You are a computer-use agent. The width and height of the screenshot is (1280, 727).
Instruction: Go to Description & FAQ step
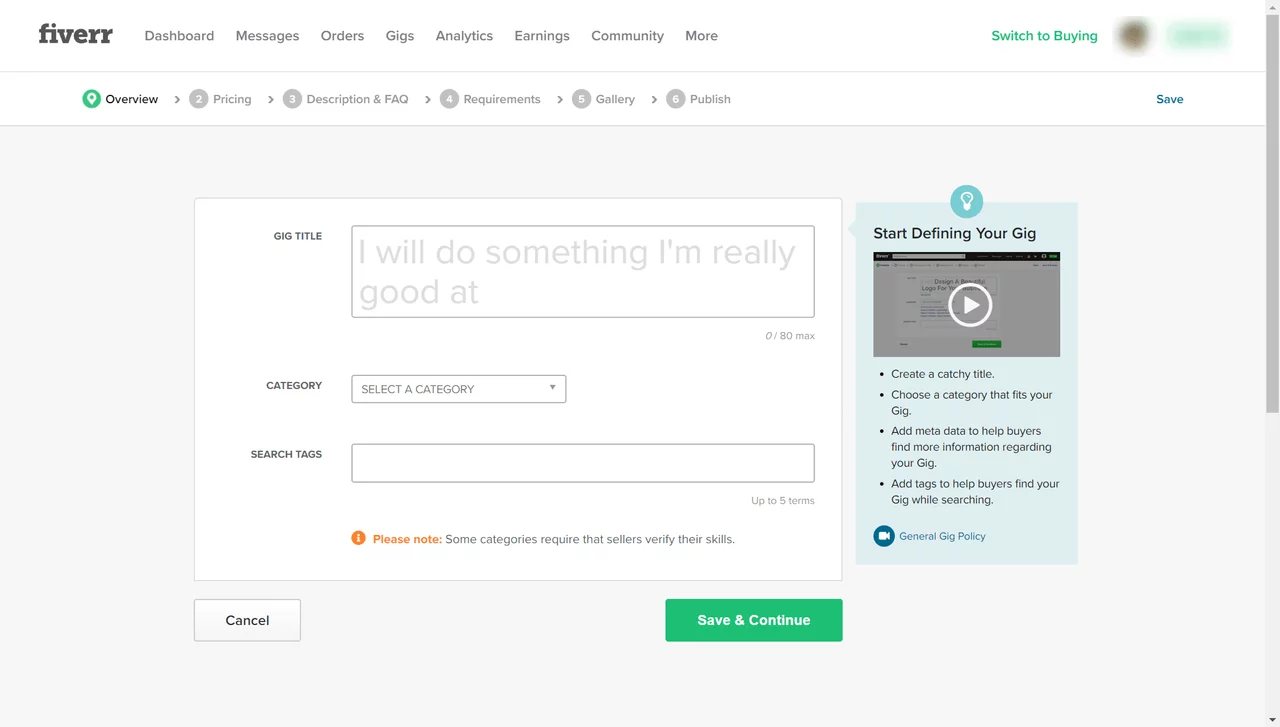(x=356, y=99)
